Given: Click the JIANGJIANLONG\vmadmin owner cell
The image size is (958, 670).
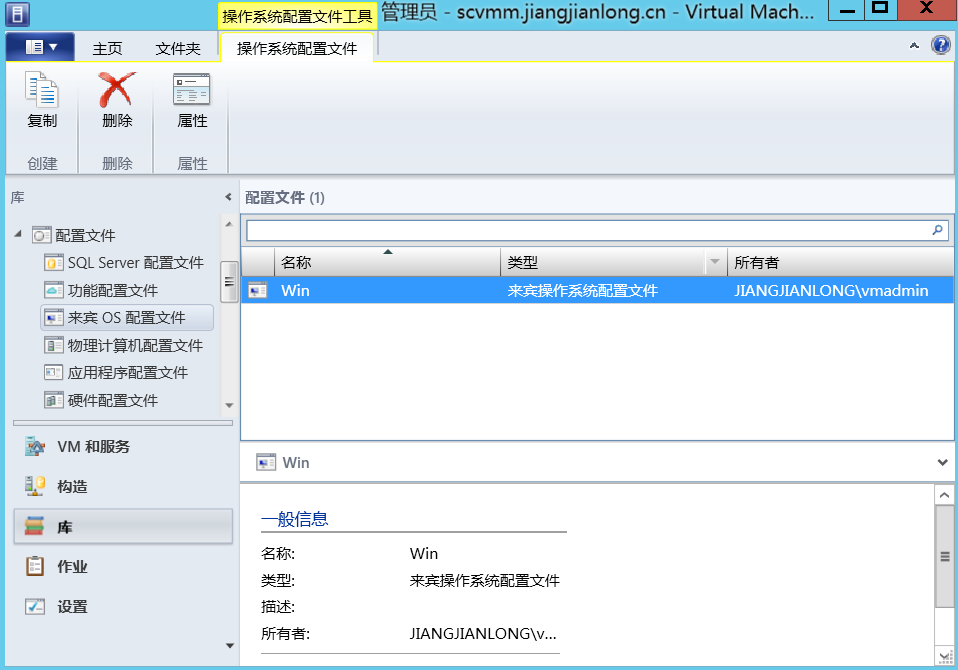Looking at the screenshot, I should pos(831,291).
